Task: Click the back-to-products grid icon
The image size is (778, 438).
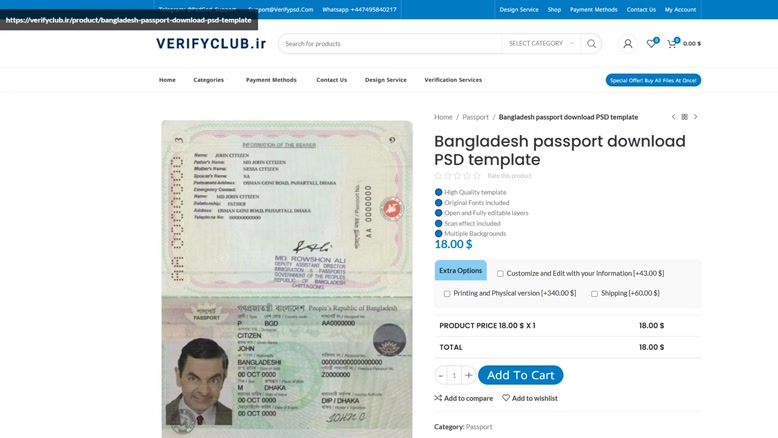Action: coord(684,117)
